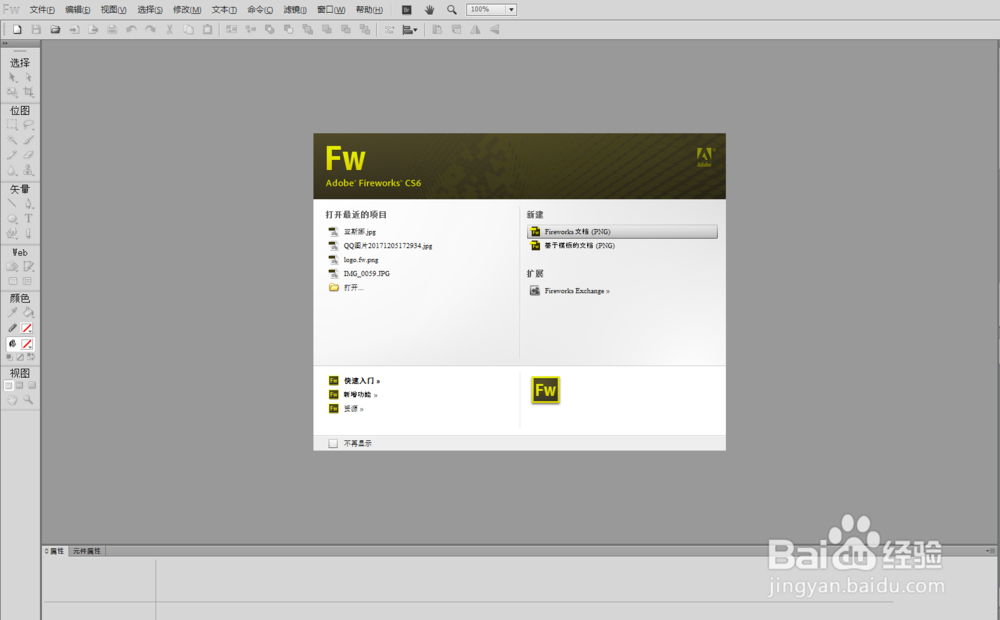Open the 滤镜(I) menu
This screenshot has width=1000, height=620.
coord(295,10)
